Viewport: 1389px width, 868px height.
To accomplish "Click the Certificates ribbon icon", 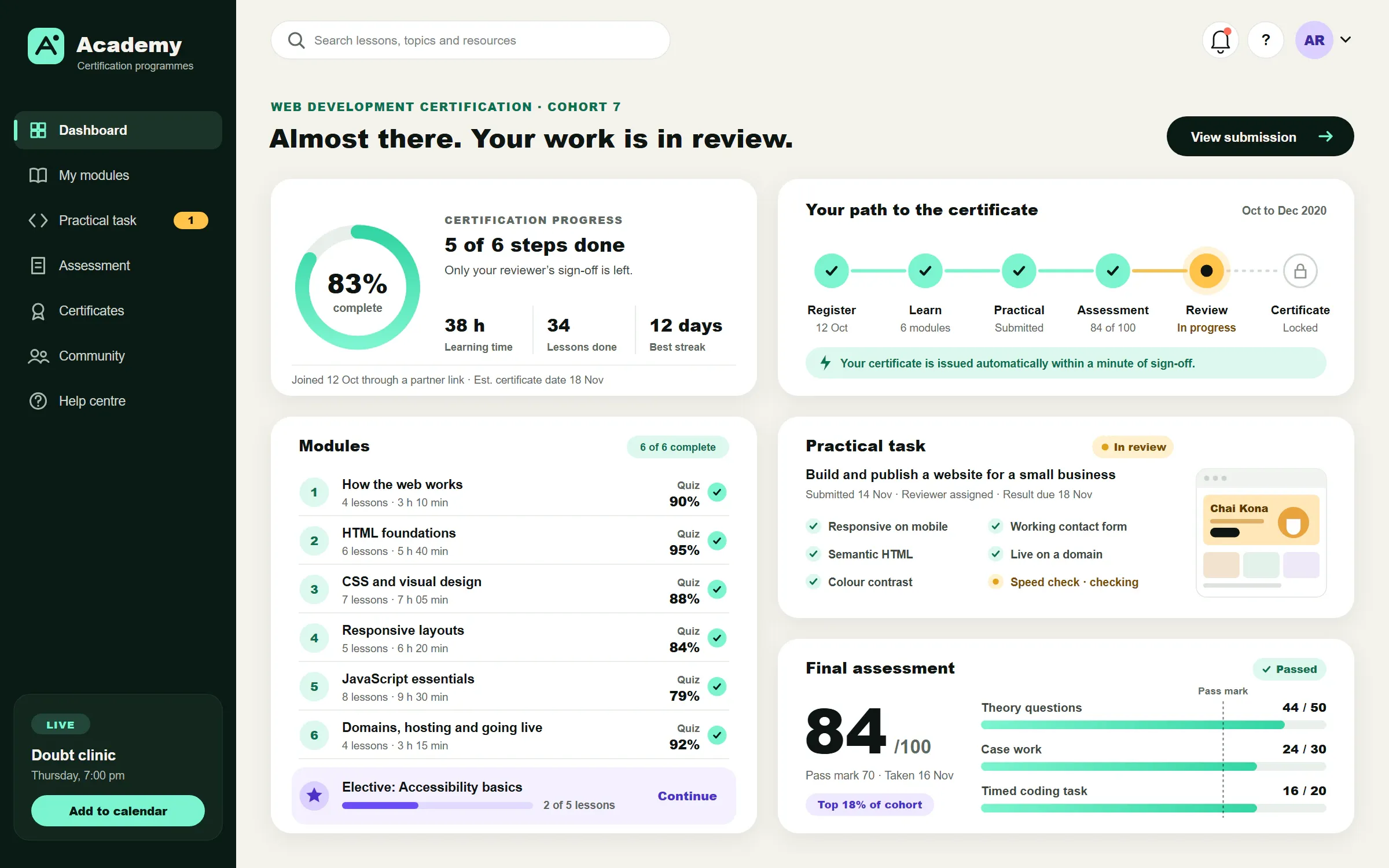I will (38, 311).
